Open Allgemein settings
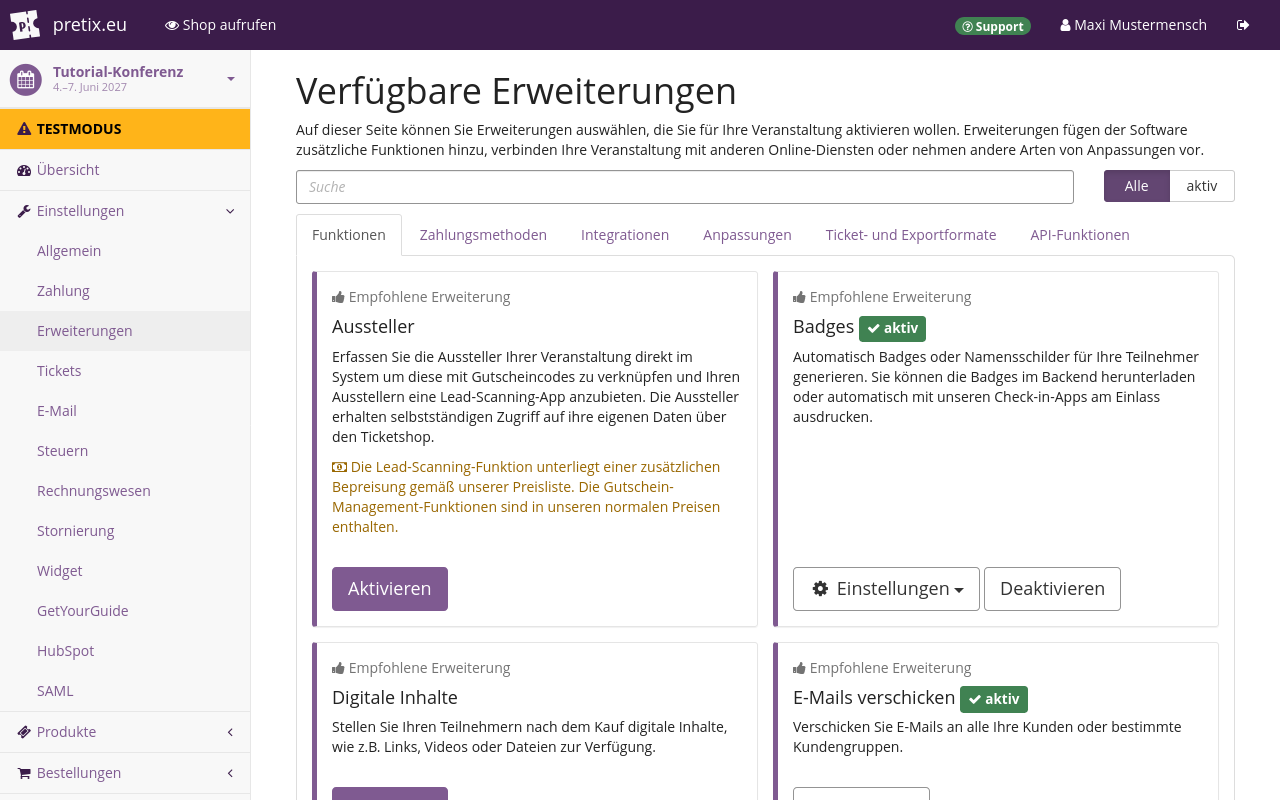This screenshot has width=1280, height=800. tap(125, 251)
